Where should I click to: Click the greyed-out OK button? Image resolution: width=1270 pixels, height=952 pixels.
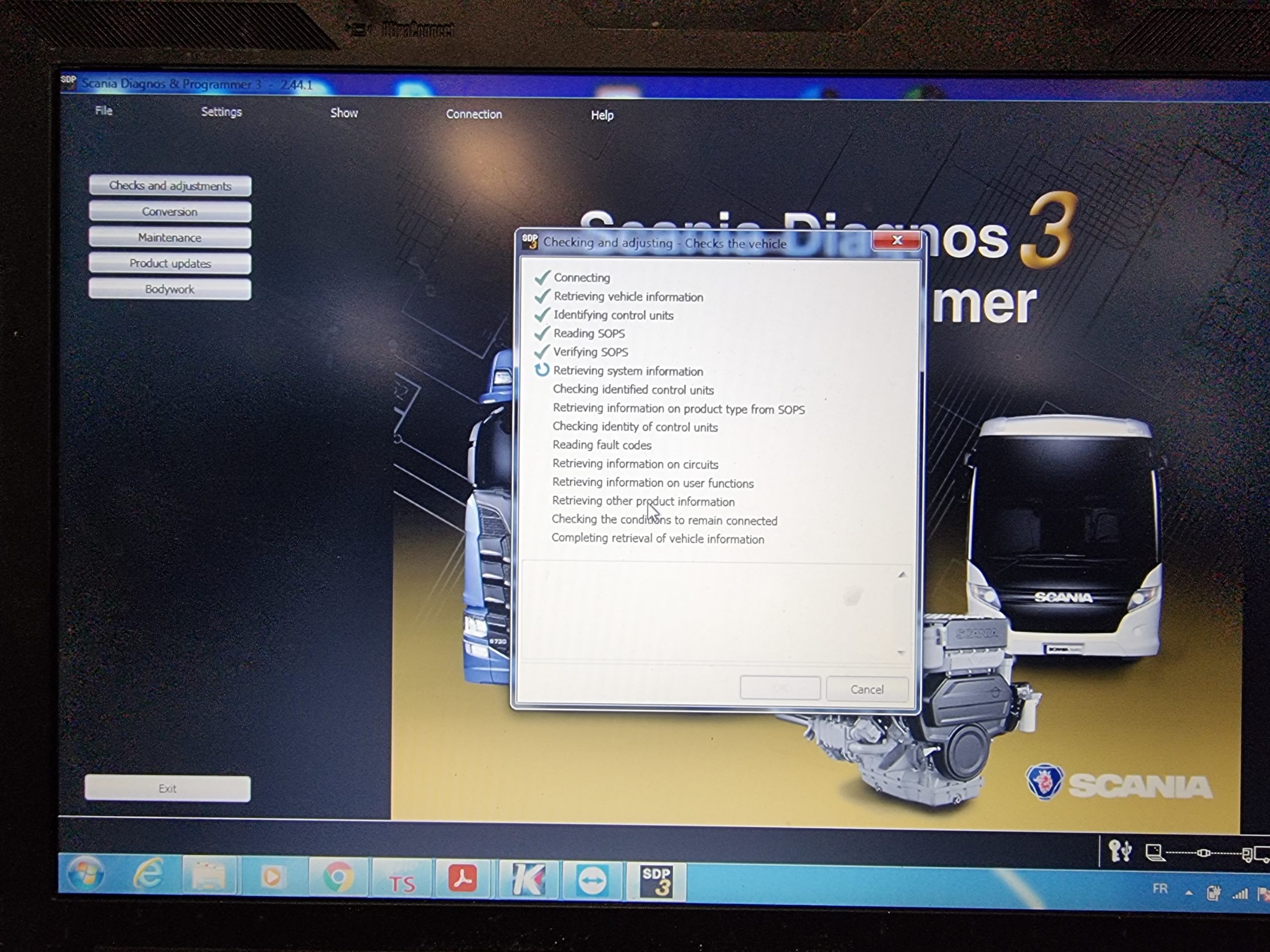pos(780,688)
